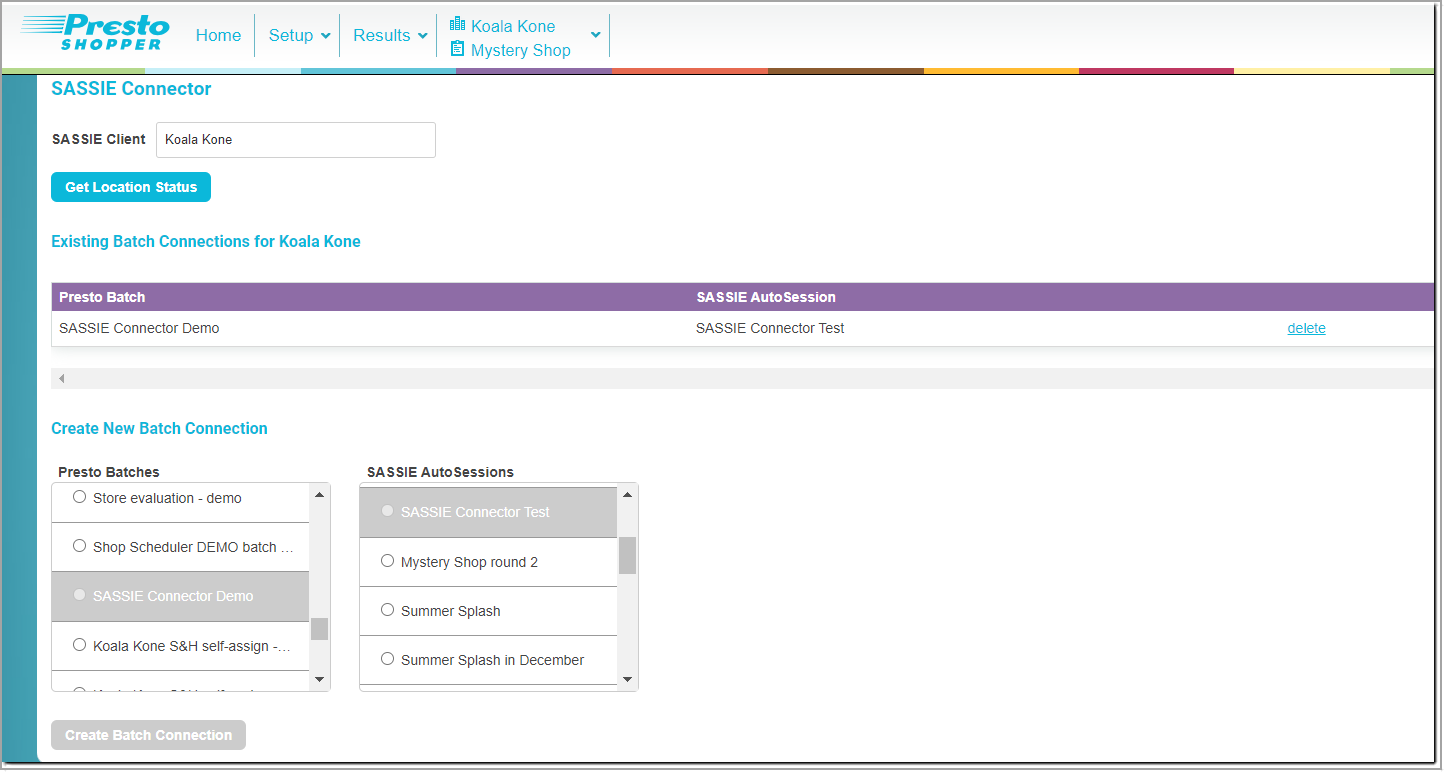Click the horizontal scrollbar left arrow
The image size is (1448, 776).
[x=61, y=379]
